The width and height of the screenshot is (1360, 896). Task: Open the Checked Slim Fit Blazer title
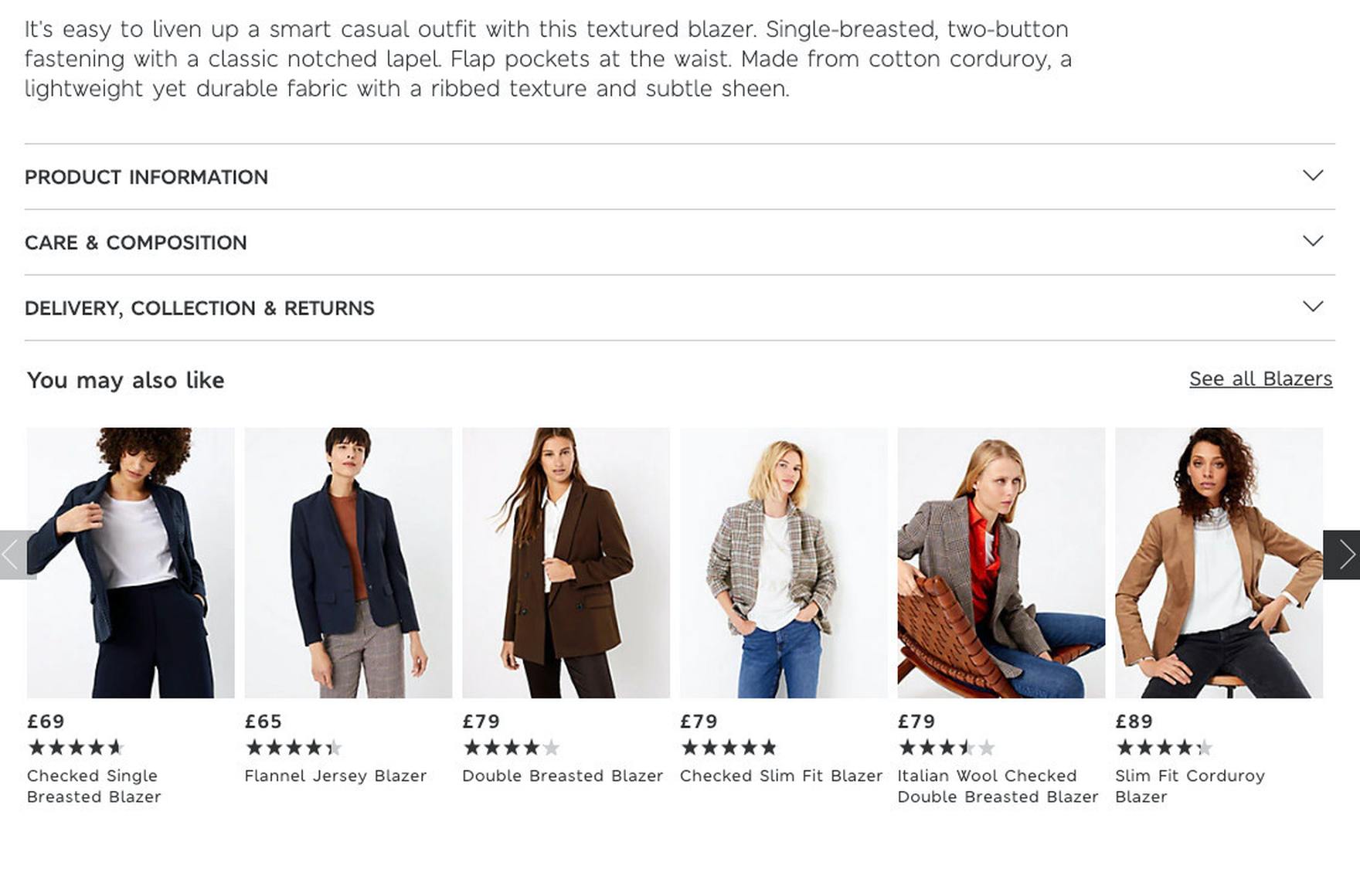[x=780, y=776]
